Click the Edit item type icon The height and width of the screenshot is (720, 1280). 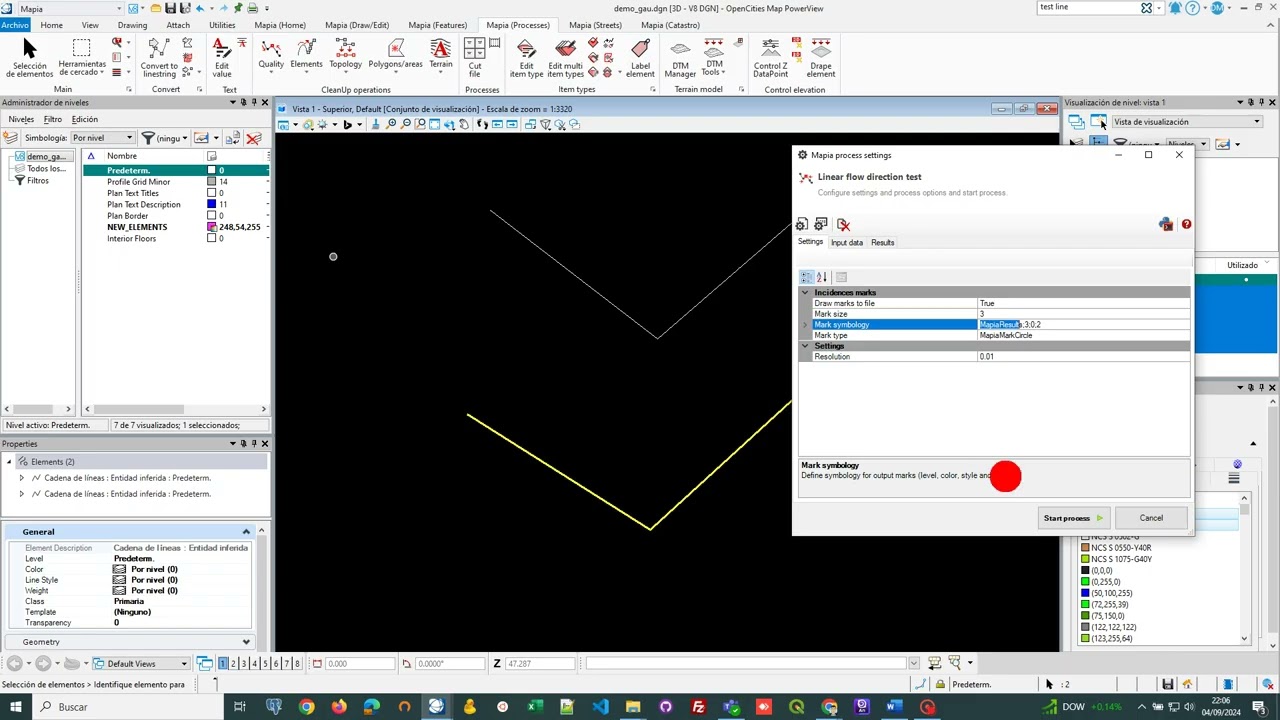pyautogui.click(x=526, y=57)
